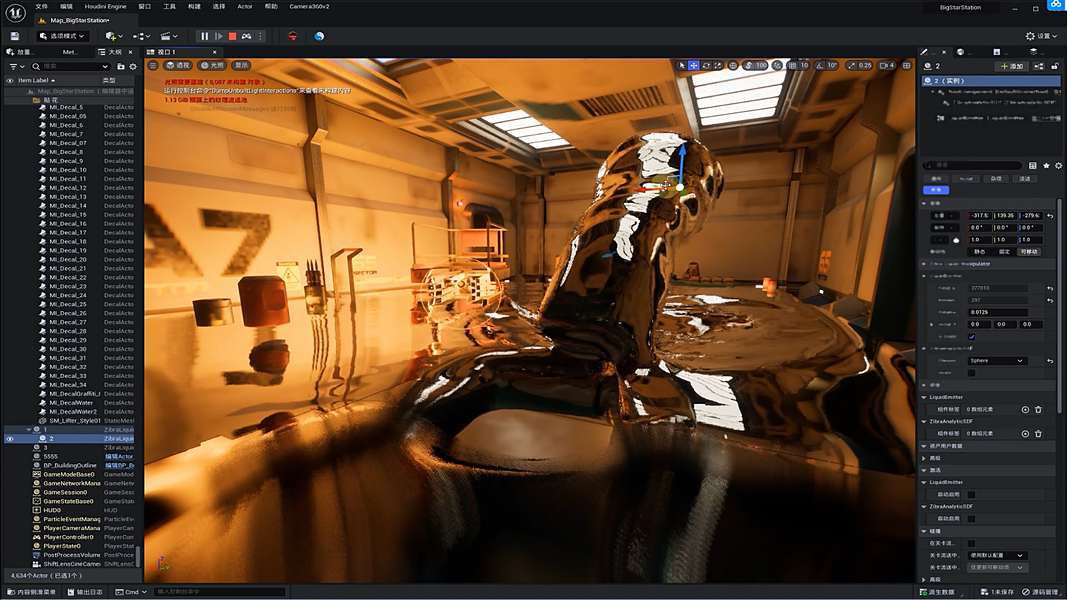Open the 光照 lit view mode button
The width and height of the screenshot is (1067, 600).
[x=212, y=65]
